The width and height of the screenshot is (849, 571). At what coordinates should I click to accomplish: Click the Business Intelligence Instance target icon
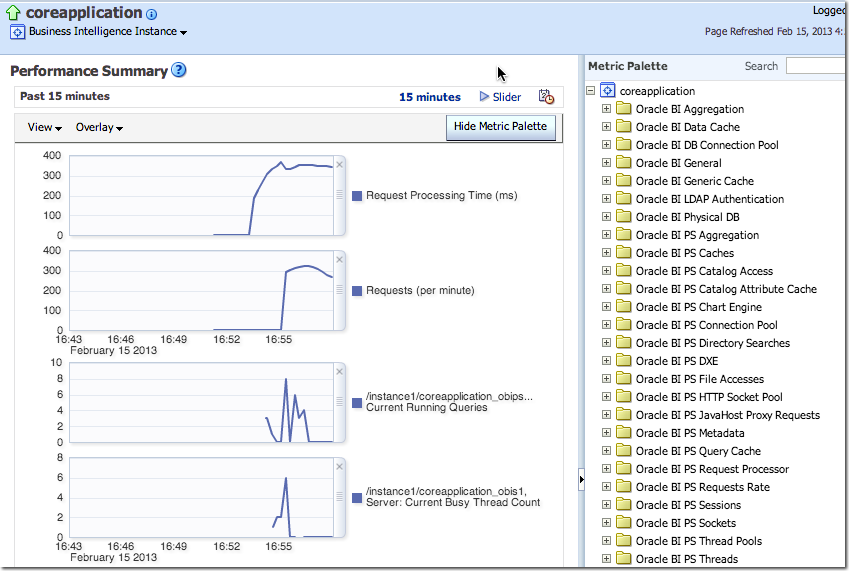pyautogui.click(x=17, y=32)
